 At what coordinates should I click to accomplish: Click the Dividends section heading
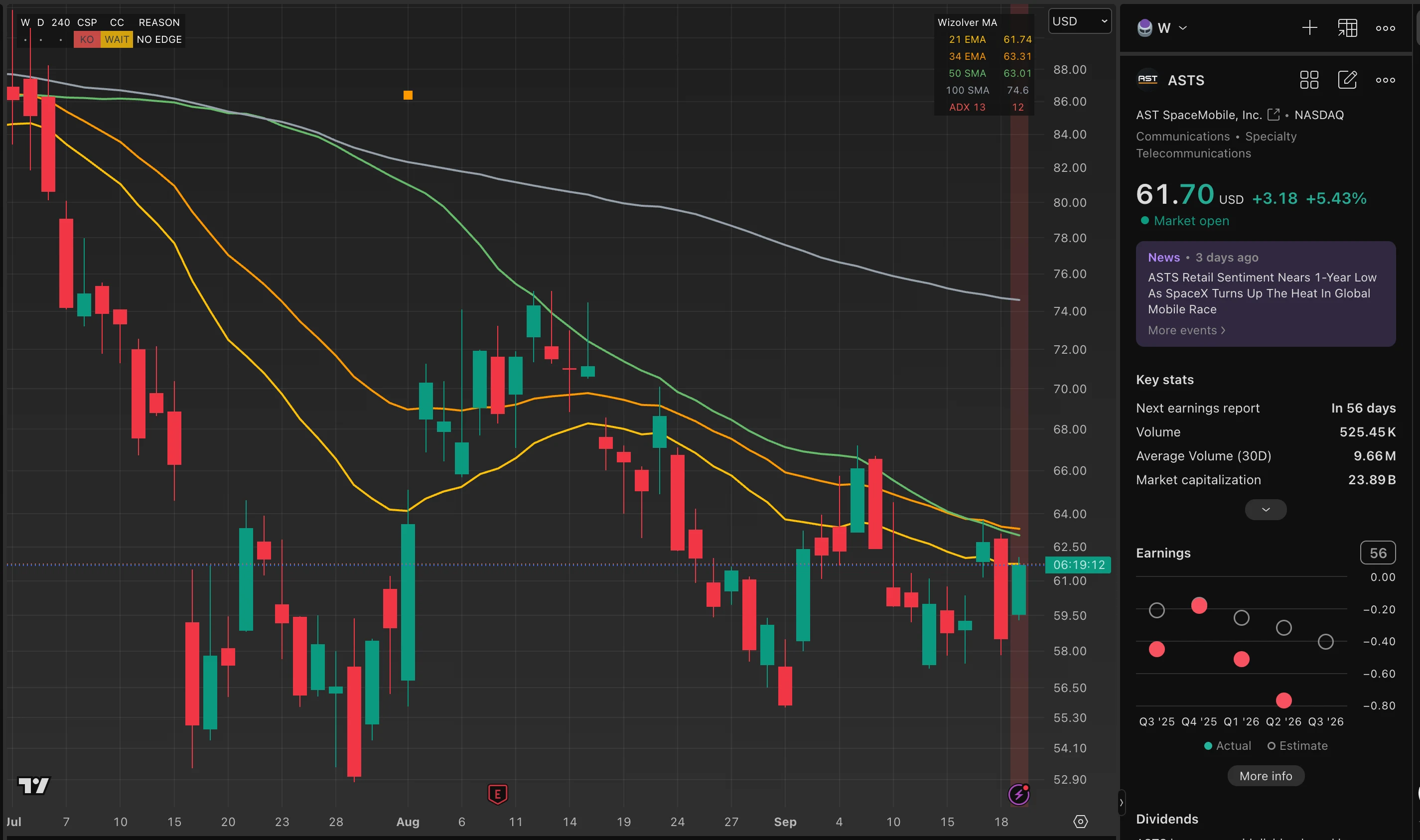(x=1166, y=819)
